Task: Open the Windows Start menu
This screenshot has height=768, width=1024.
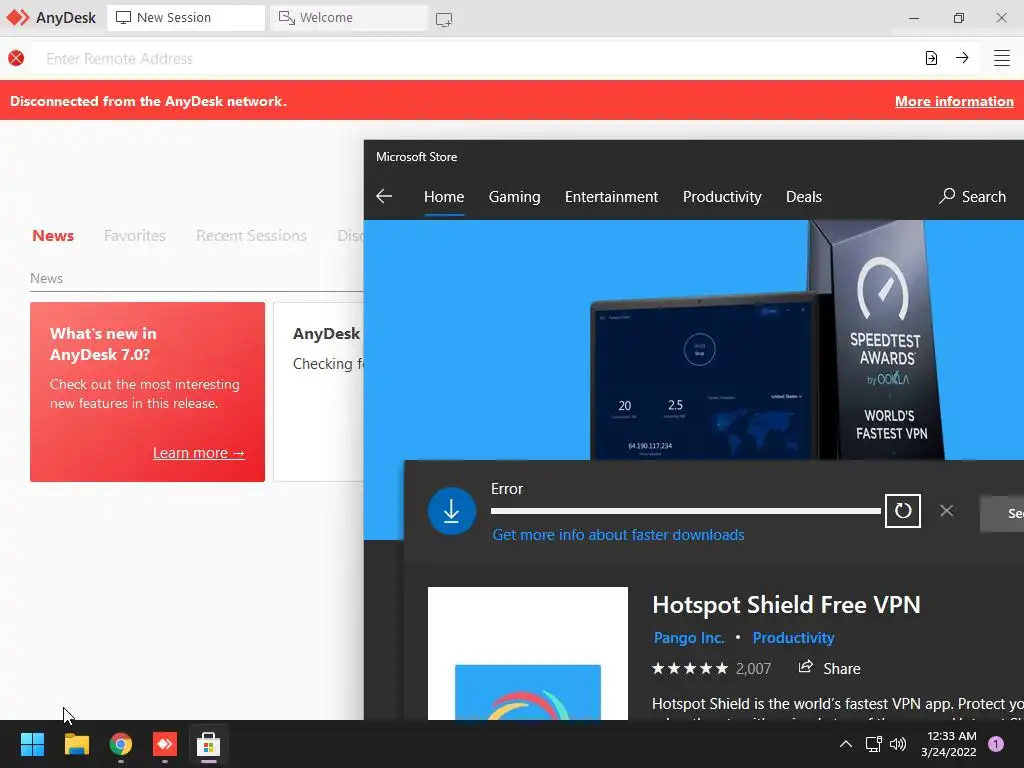Action: pos(32,744)
